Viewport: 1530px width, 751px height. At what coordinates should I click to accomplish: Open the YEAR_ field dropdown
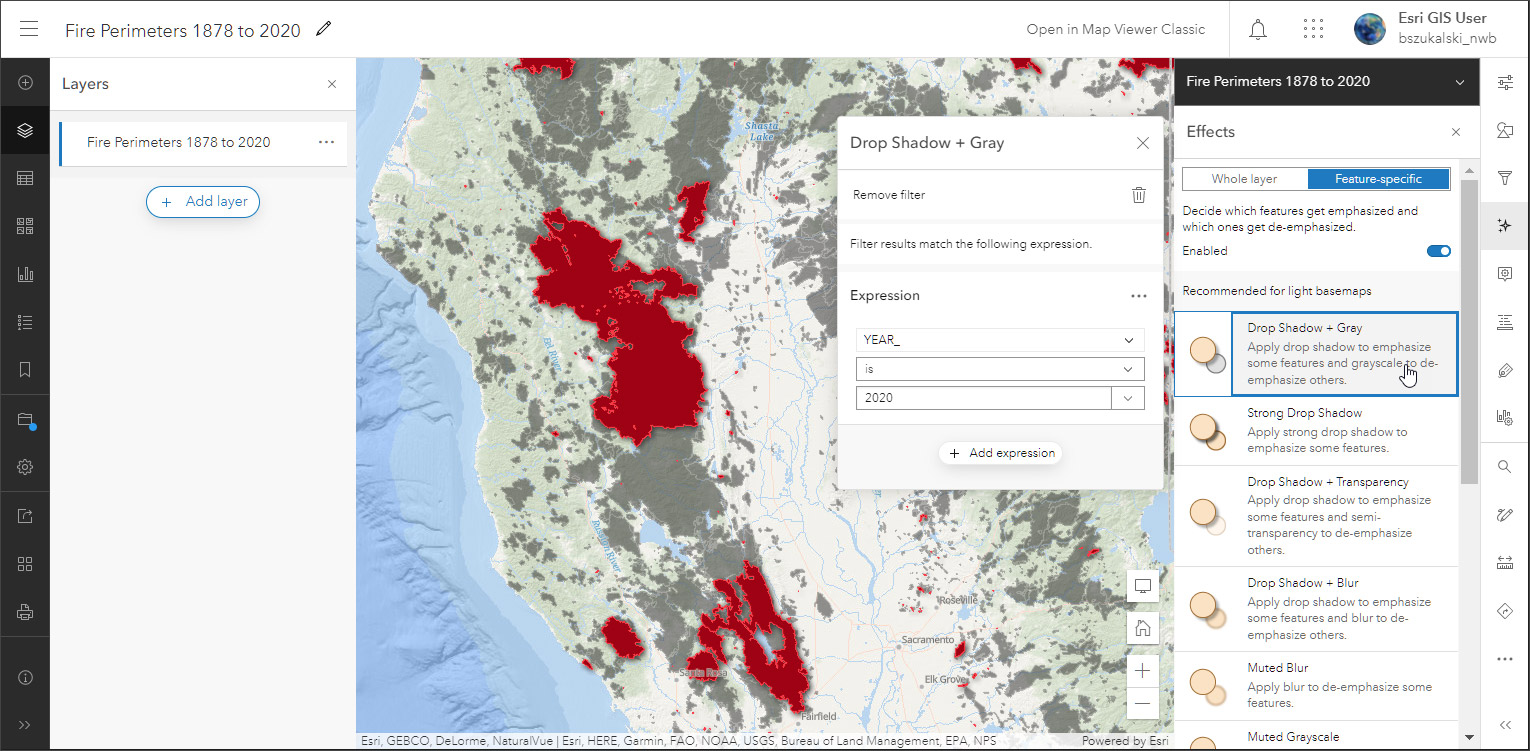(1000, 340)
